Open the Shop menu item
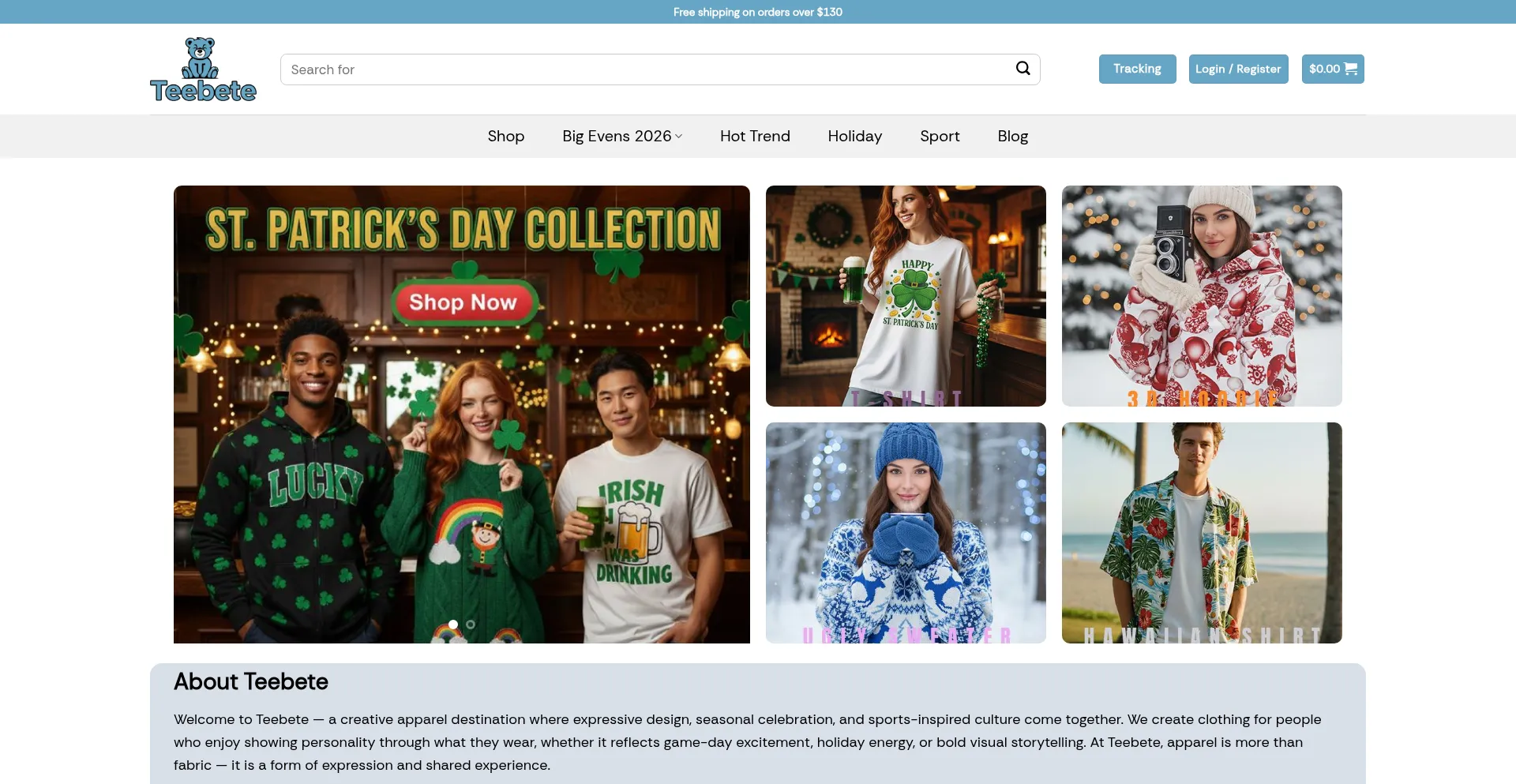Screen dimensions: 1516x784 coord(506,136)
